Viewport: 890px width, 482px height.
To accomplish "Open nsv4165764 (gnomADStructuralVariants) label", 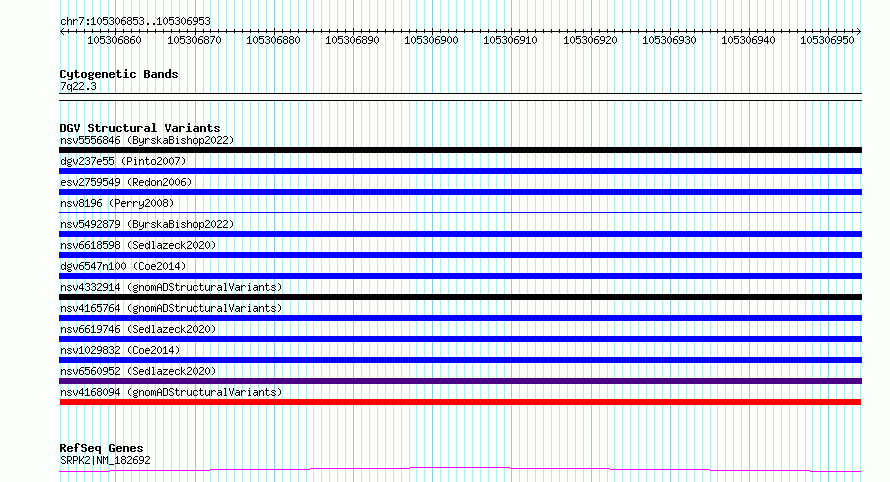I will (x=171, y=308).
